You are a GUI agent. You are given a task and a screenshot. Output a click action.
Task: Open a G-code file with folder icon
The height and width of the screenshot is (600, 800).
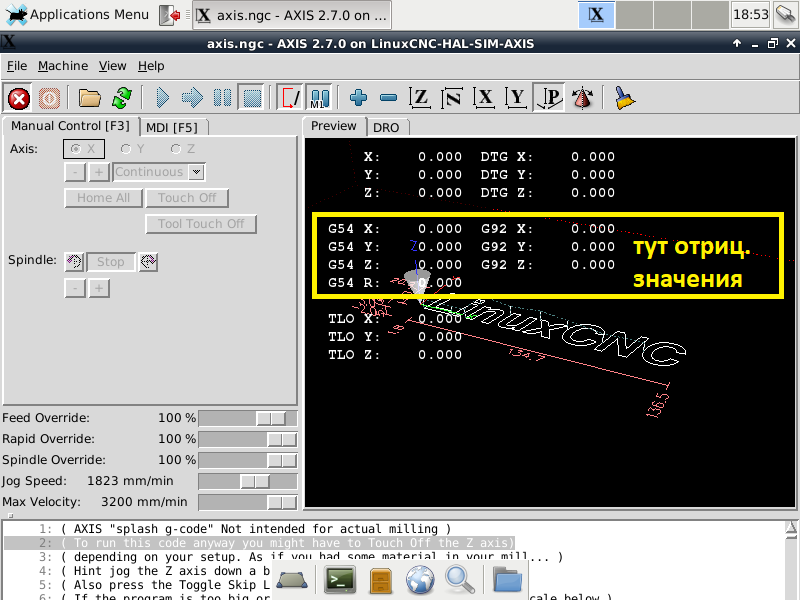tap(90, 97)
